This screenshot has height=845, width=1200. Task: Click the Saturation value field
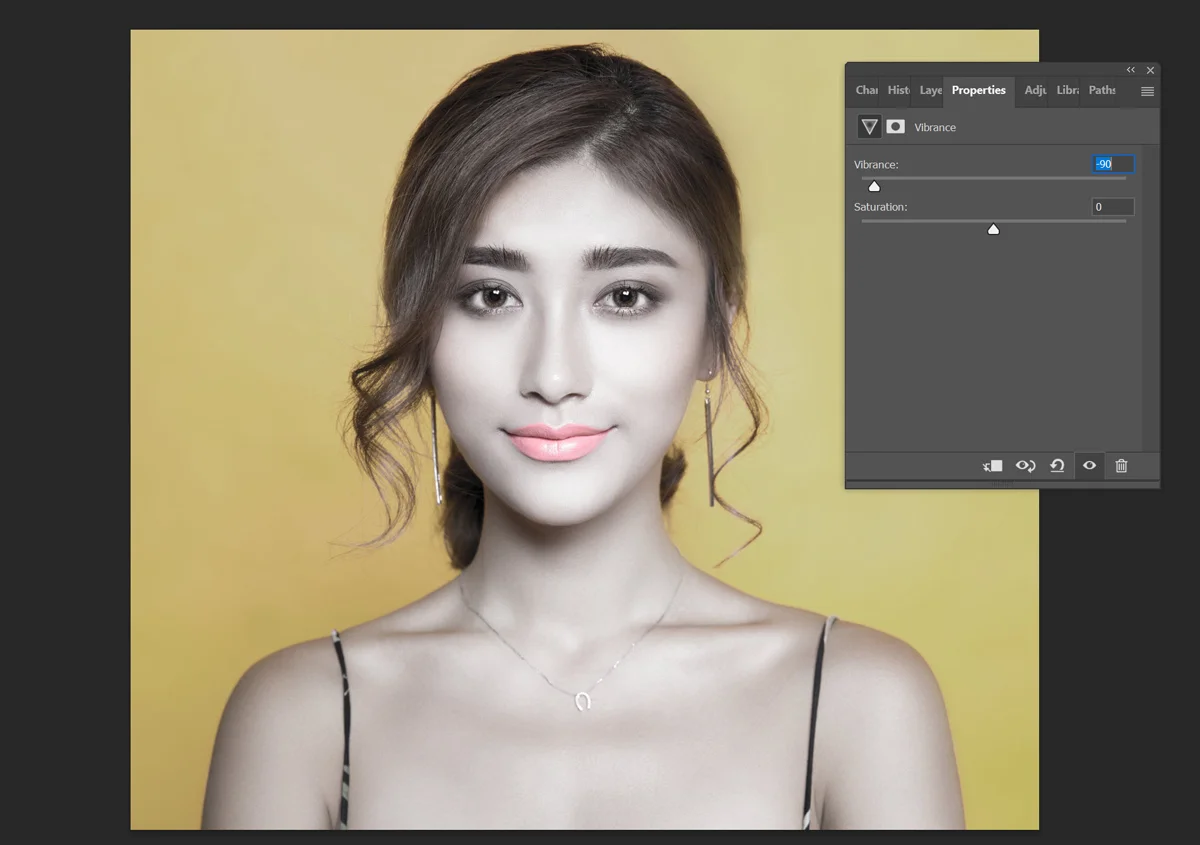click(x=1113, y=207)
